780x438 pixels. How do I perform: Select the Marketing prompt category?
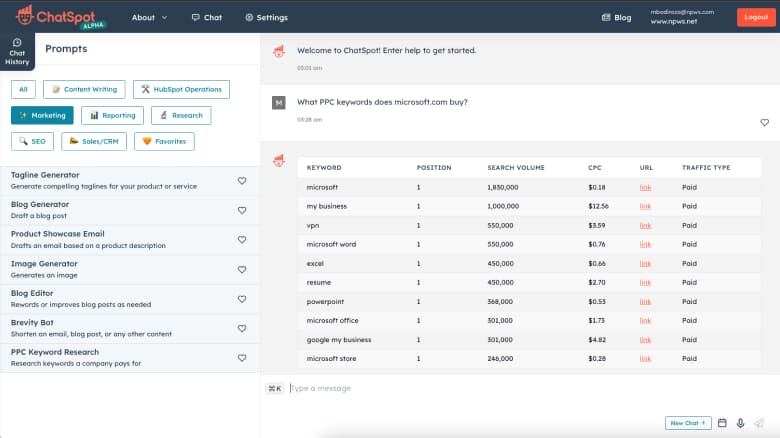42,115
